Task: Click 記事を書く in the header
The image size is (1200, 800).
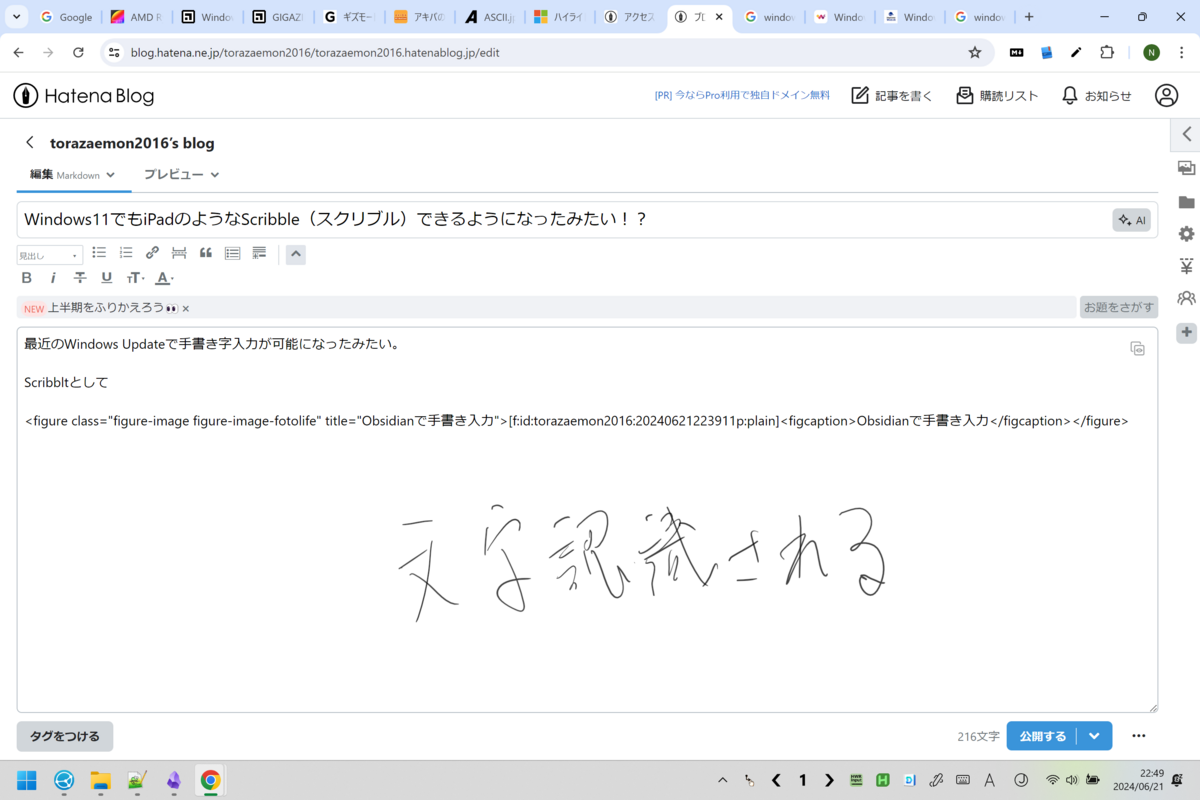Action: 892,96
